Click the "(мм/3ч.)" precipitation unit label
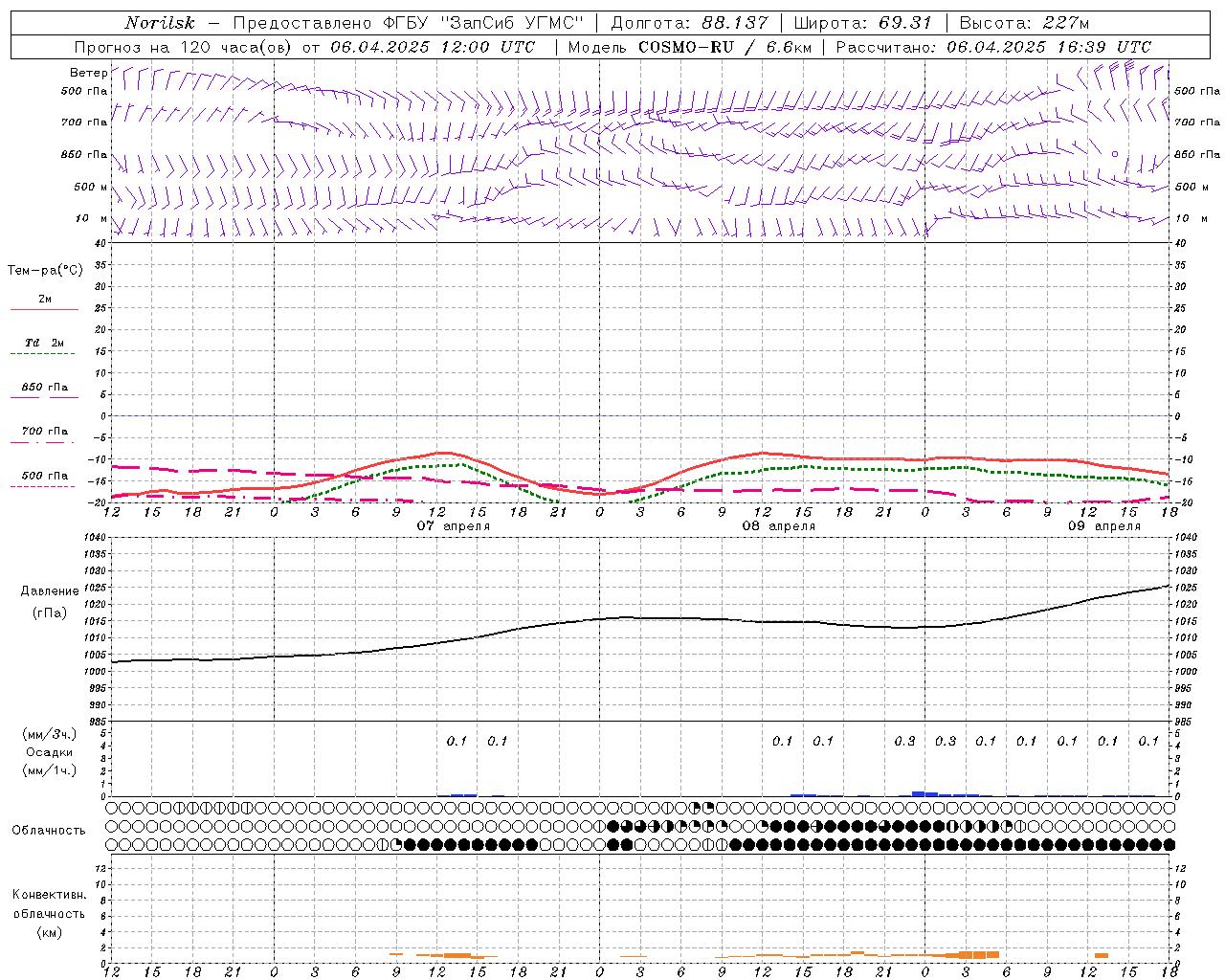1225x980 pixels. coord(50,734)
